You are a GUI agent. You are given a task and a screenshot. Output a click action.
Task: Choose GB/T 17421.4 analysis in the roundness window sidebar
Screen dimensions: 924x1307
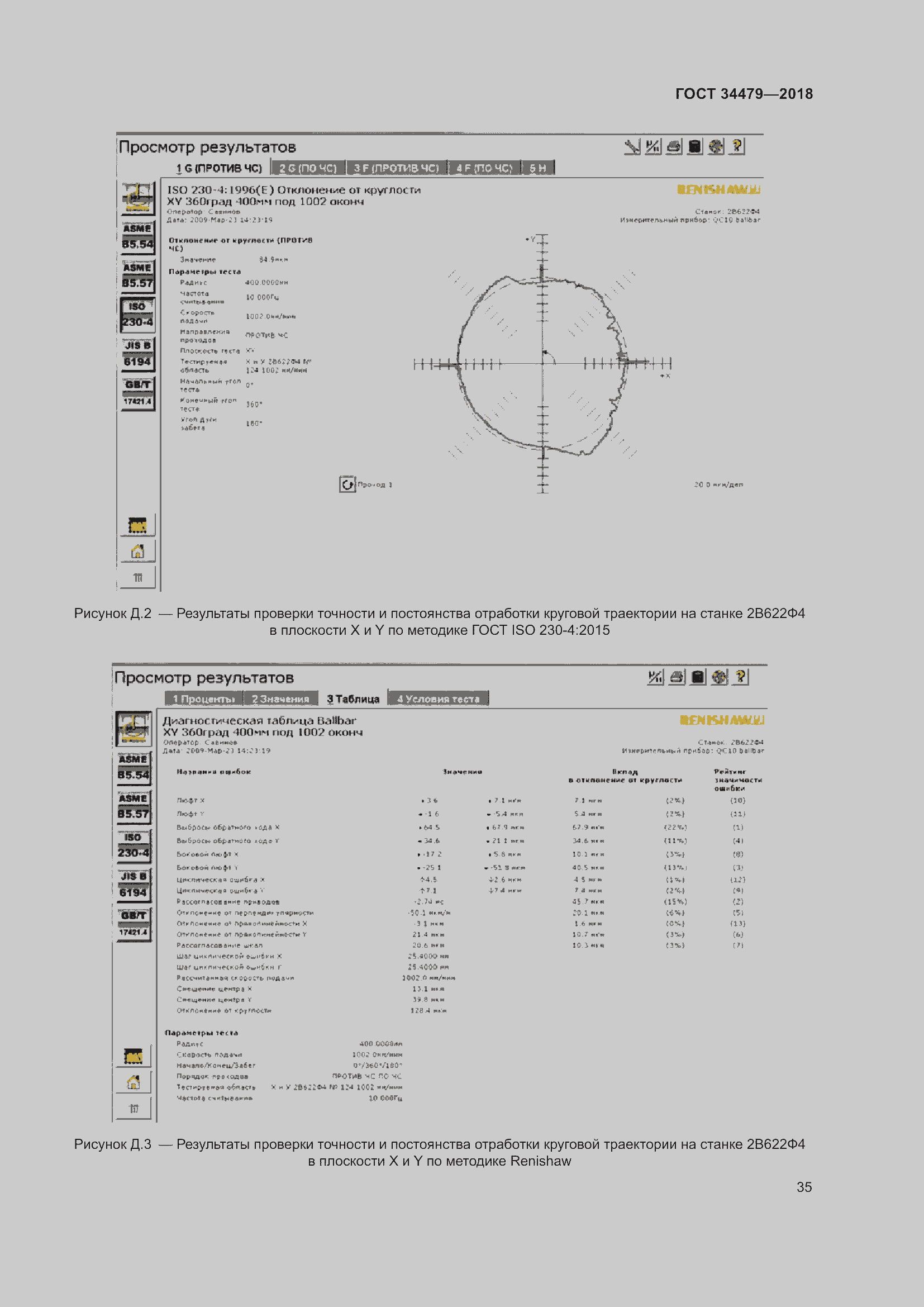[137, 392]
